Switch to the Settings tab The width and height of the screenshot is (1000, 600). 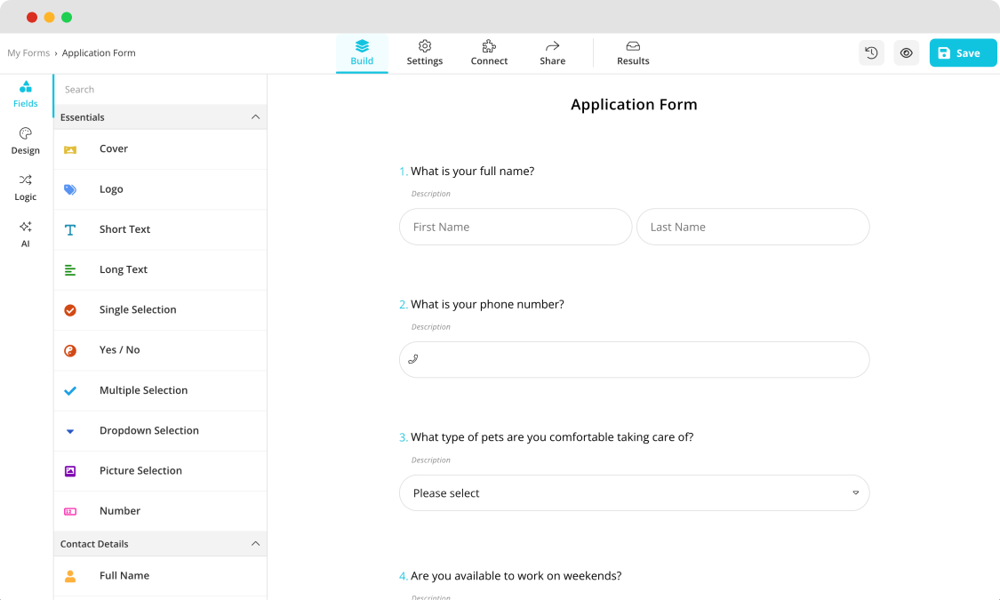coord(424,52)
